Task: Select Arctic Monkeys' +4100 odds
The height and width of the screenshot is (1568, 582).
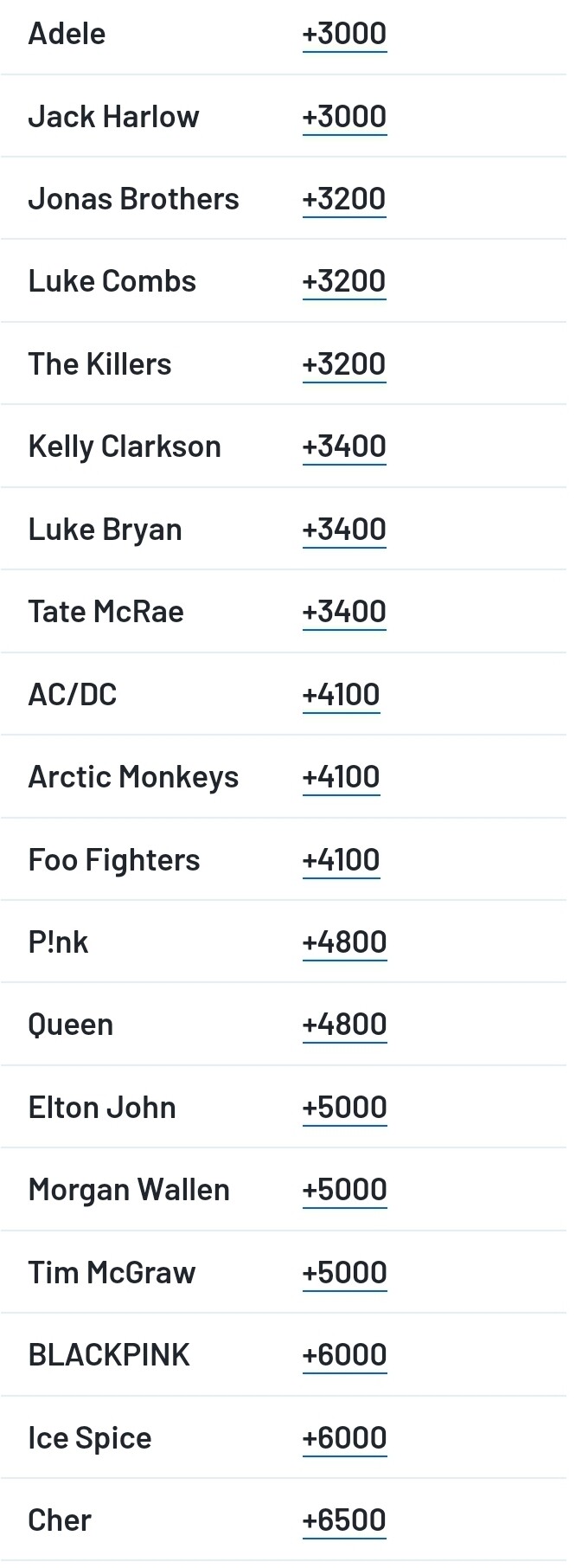Action: click(341, 777)
